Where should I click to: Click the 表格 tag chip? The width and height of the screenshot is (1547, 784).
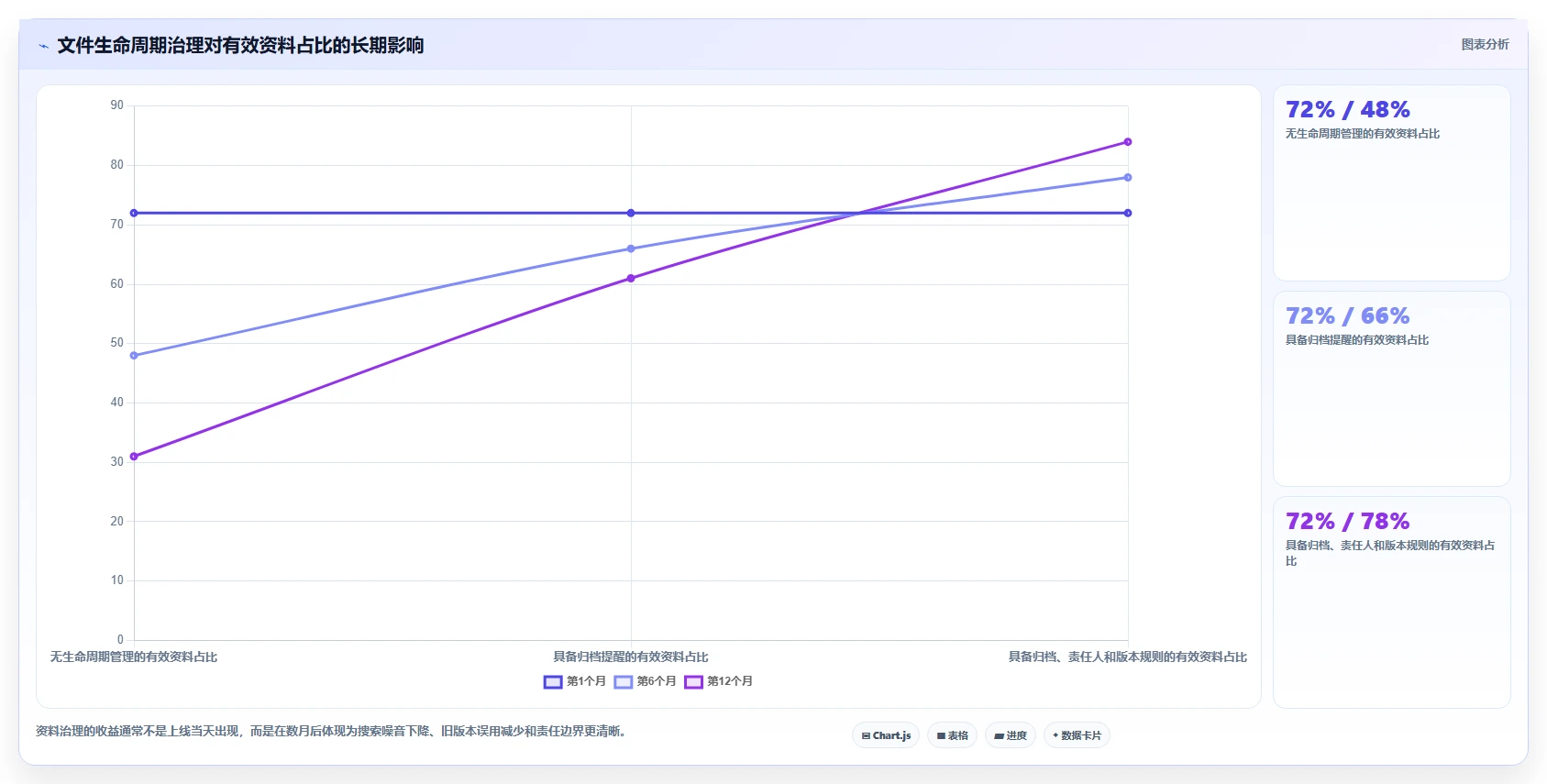(x=953, y=735)
